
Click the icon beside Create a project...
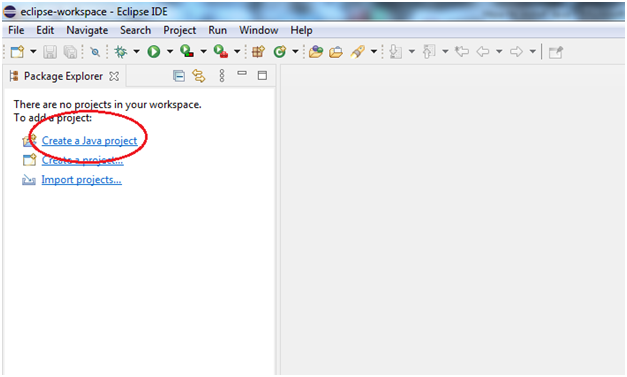tap(29, 160)
